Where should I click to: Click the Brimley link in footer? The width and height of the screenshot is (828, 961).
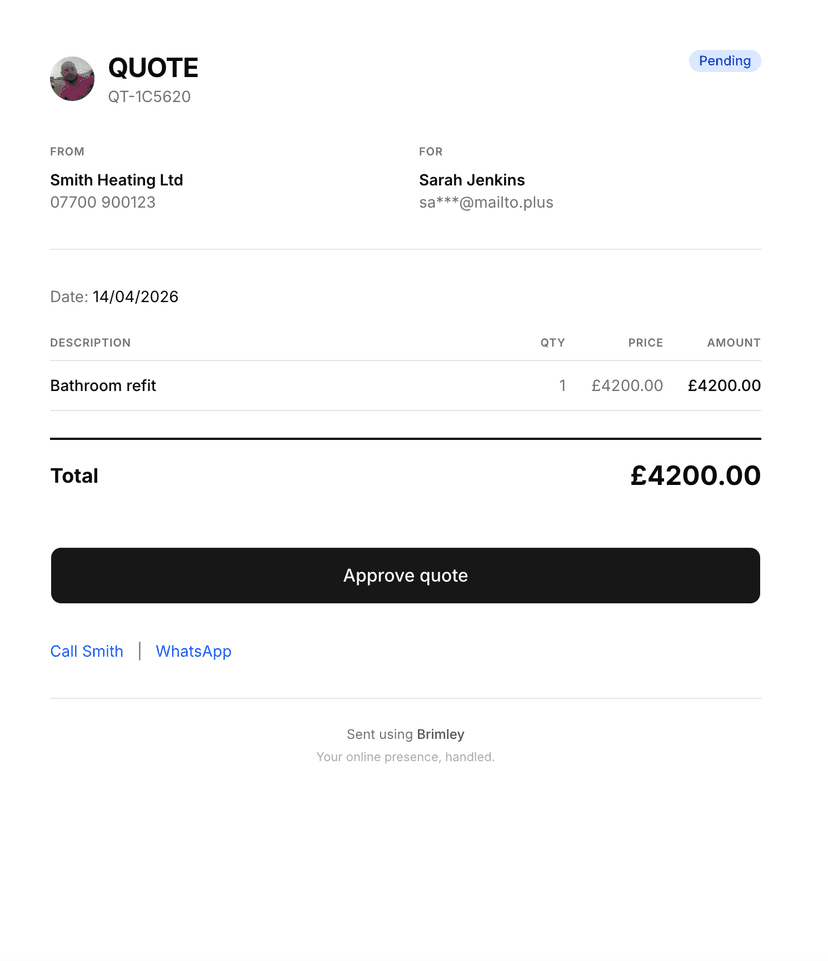point(440,734)
